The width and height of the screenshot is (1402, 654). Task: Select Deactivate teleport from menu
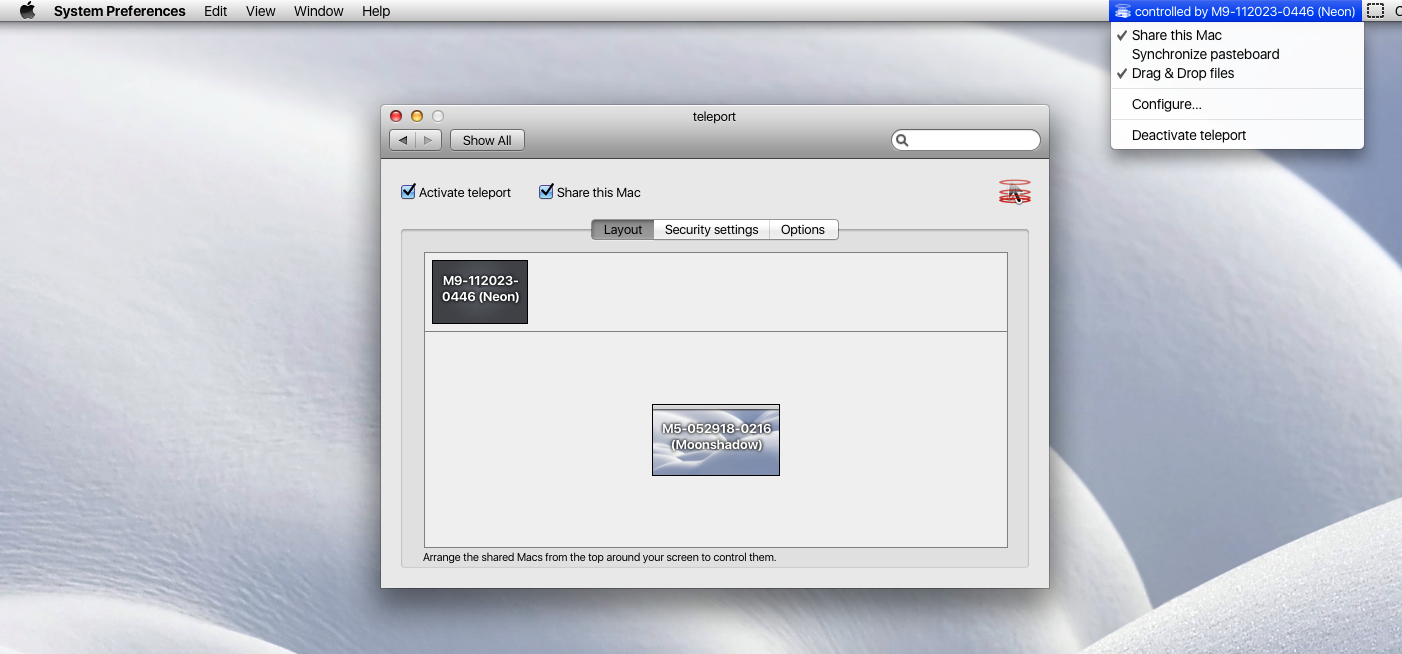pyautogui.click(x=1188, y=135)
